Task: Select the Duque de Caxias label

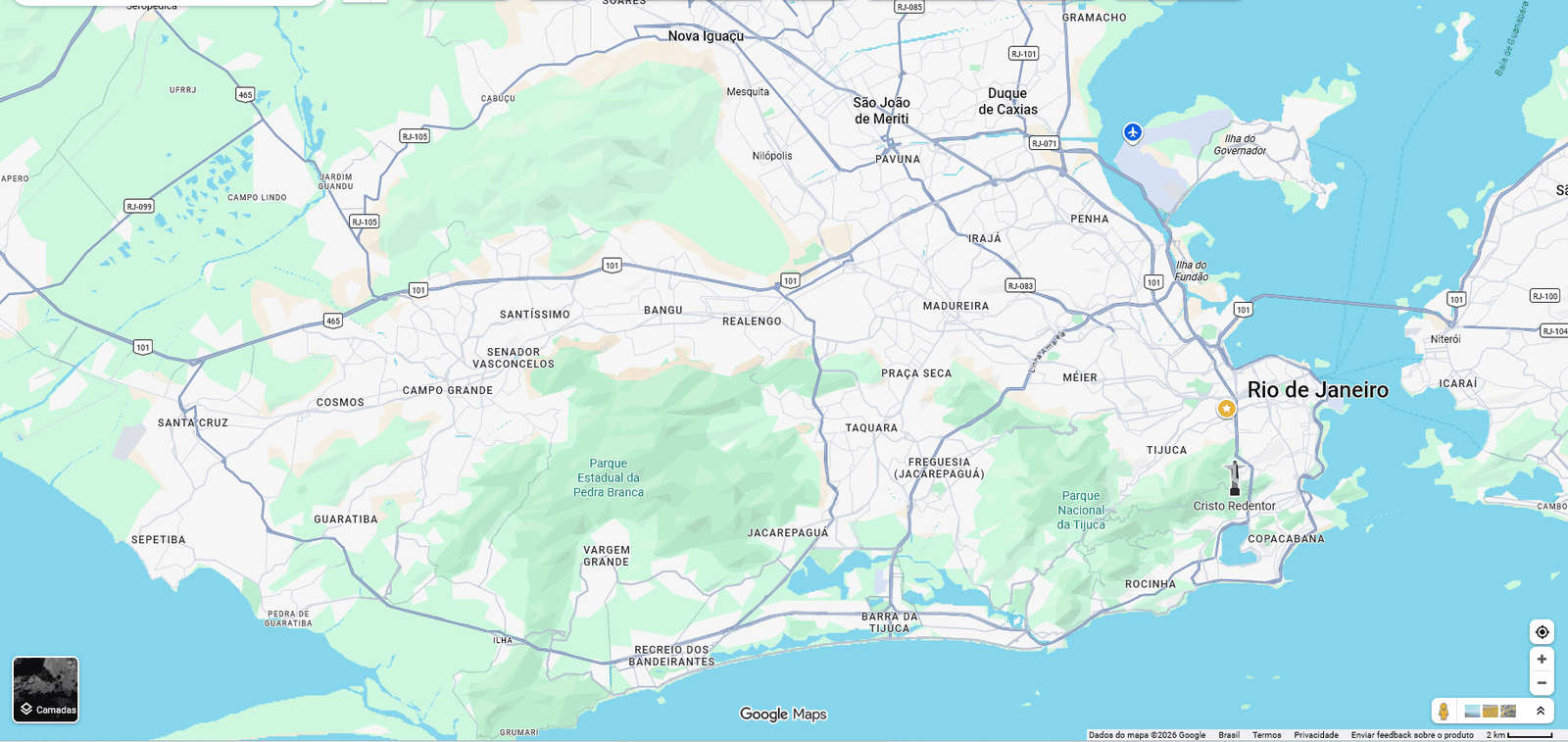Action: (1007, 102)
